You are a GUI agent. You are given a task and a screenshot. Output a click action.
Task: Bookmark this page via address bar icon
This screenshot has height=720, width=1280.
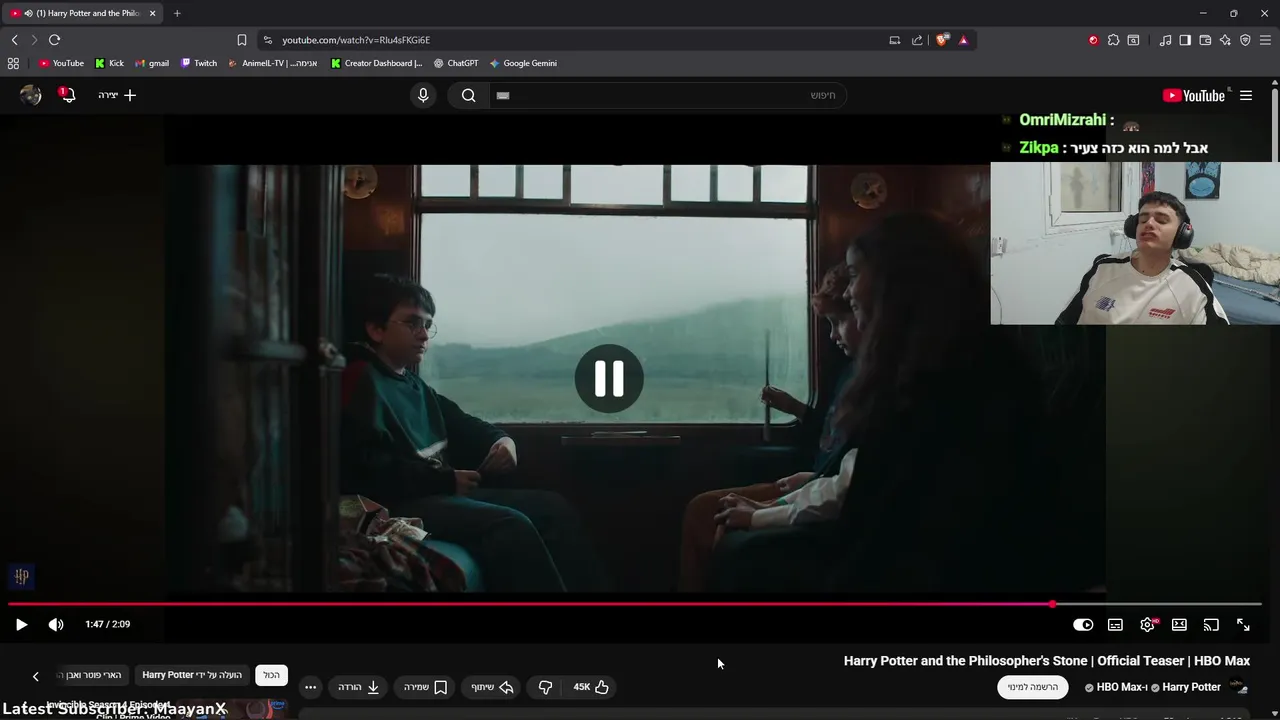click(241, 40)
